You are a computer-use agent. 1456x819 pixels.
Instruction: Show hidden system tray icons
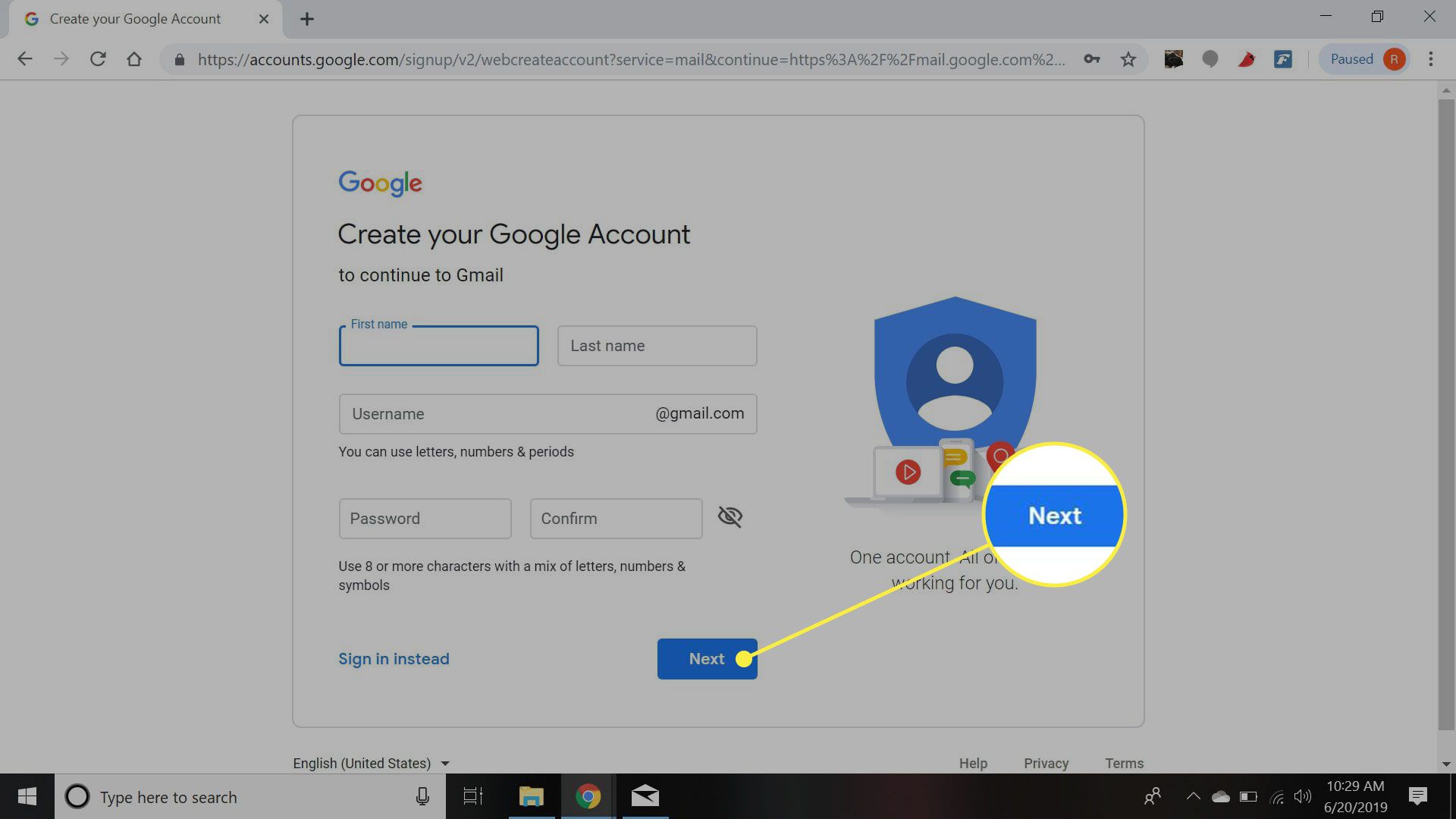1193,796
